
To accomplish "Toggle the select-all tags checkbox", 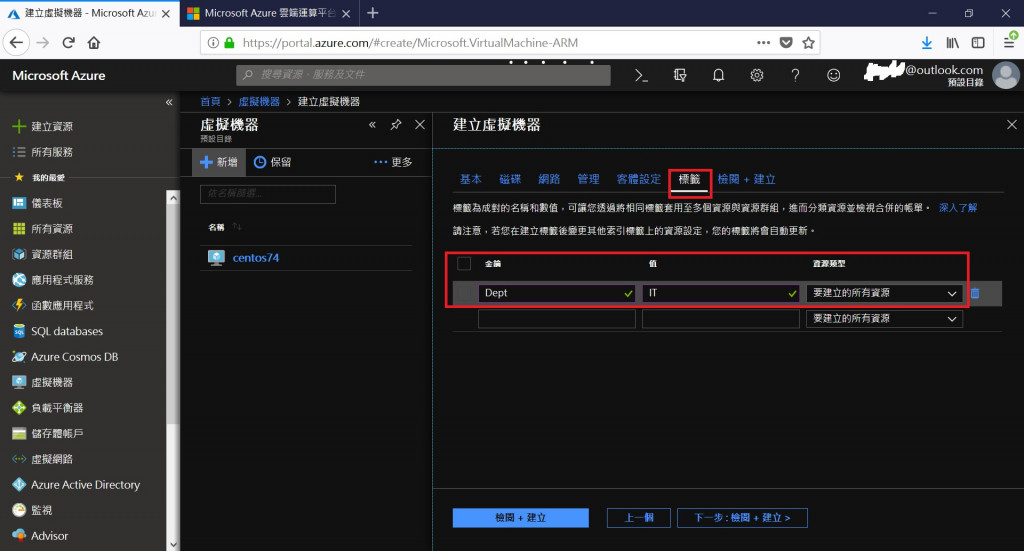I will tap(464, 264).
